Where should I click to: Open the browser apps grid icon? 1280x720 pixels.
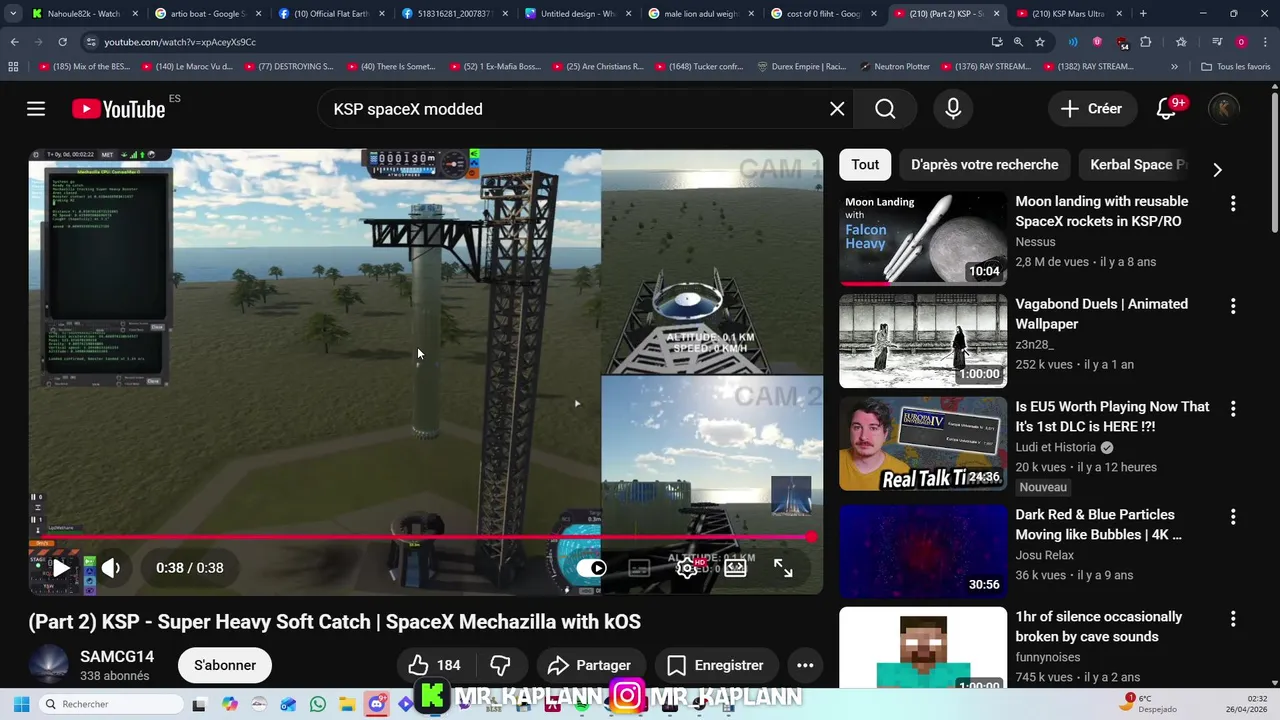[x=13, y=67]
